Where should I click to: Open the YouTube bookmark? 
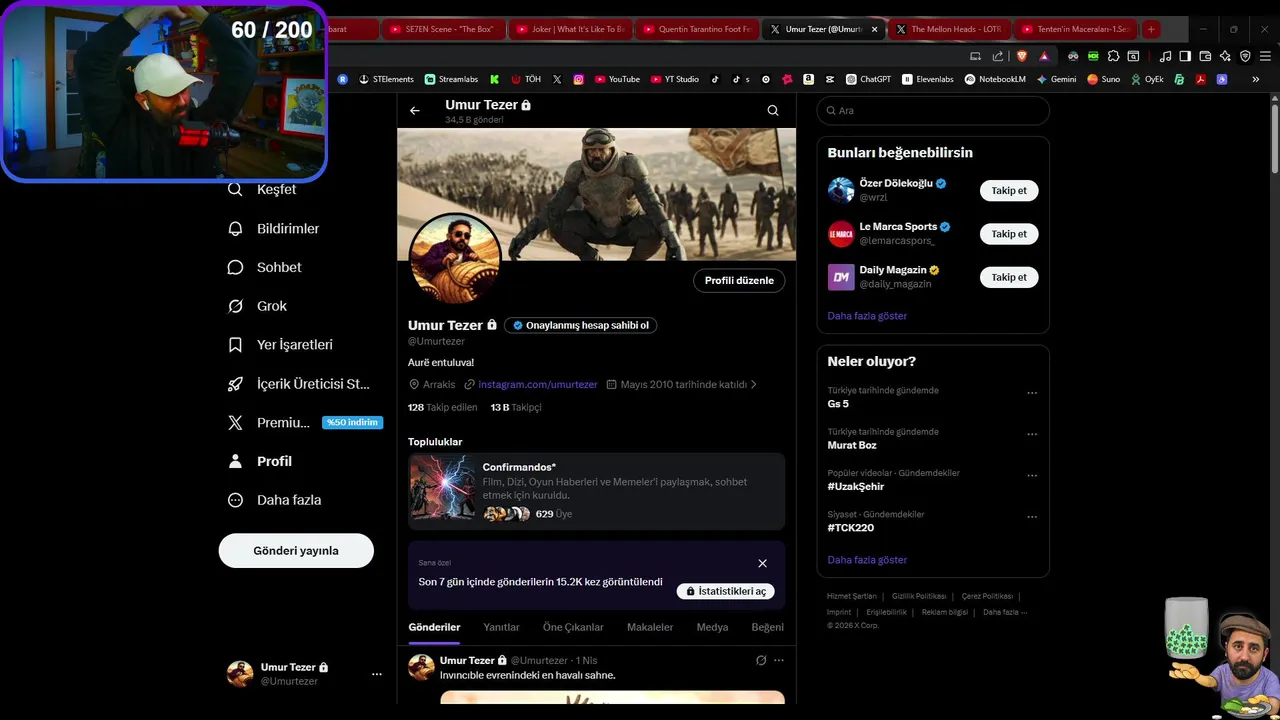[617, 79]
